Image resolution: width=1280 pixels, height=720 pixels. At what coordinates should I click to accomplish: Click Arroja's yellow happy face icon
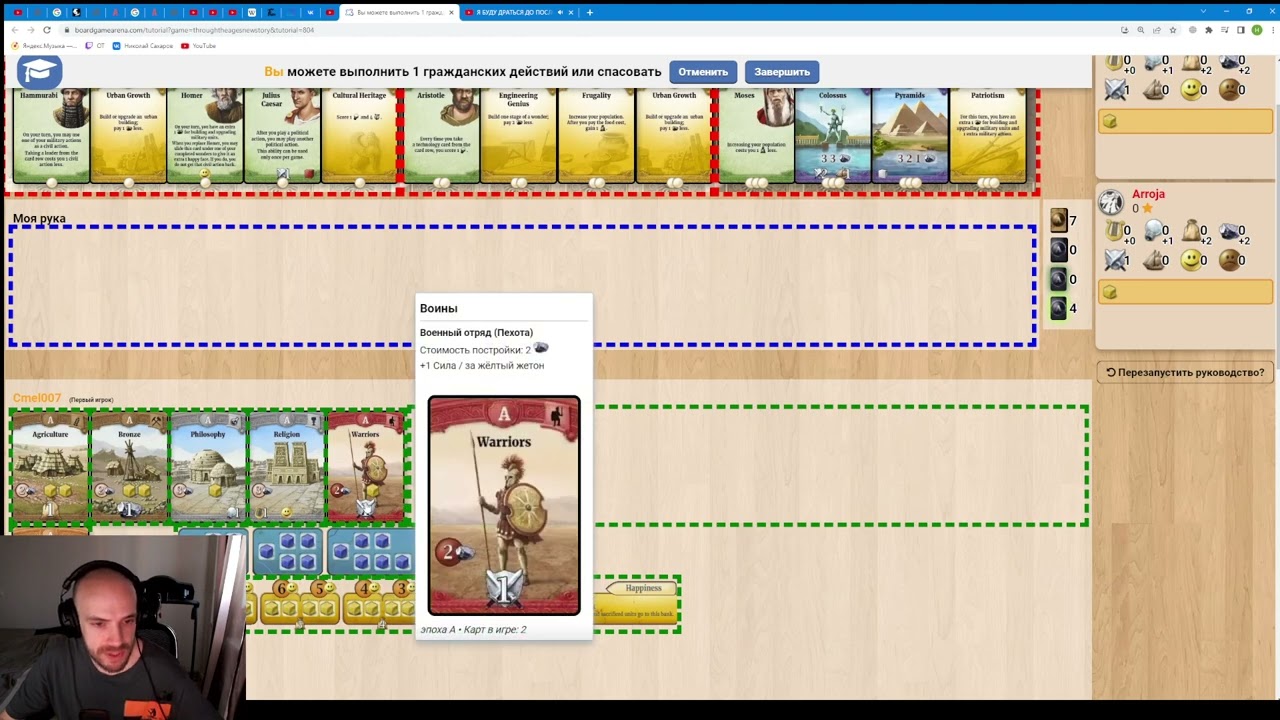[1191, 260]
